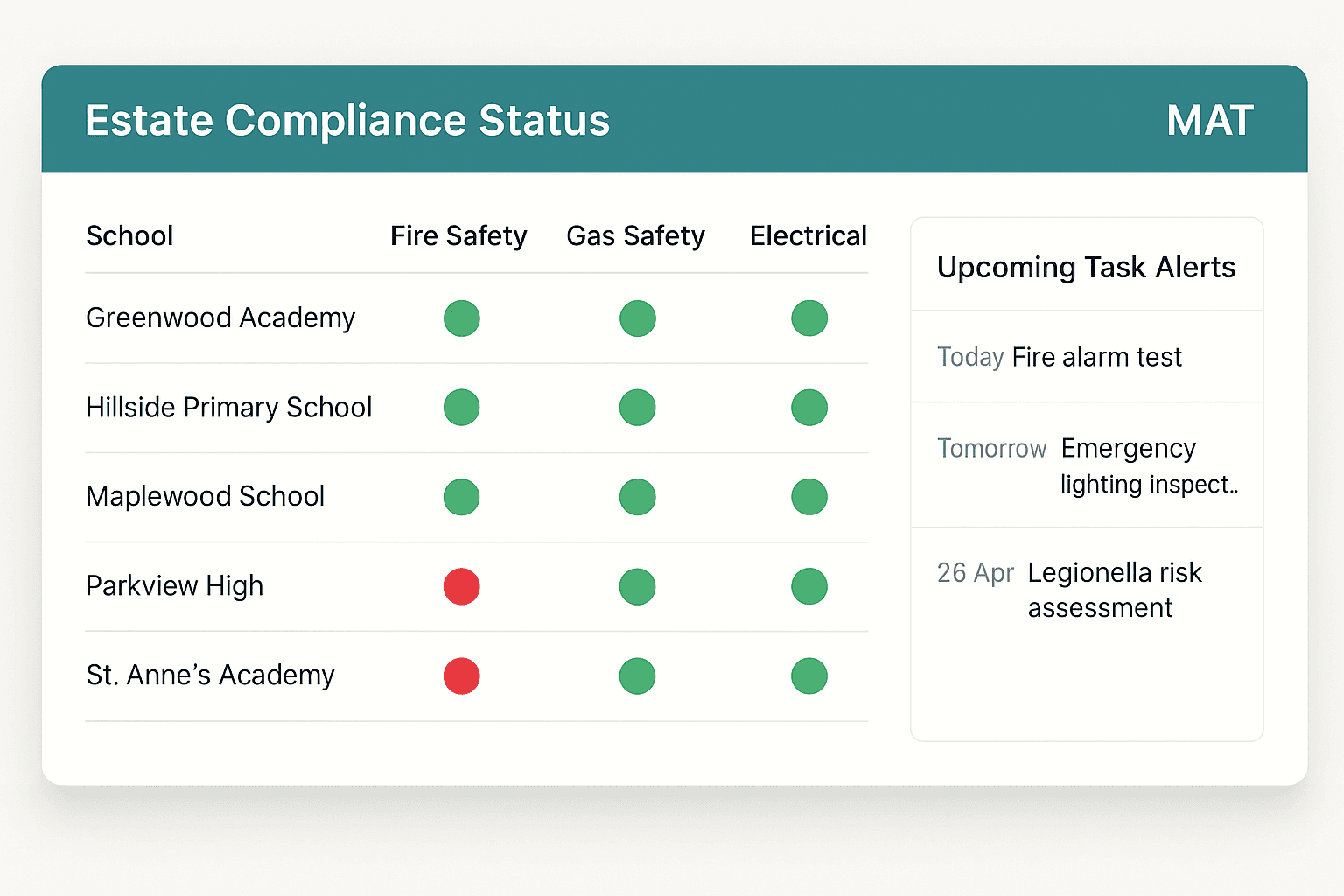Click St. Anne's Academy Gas Safety dot
Viewport: 1344px width, 896px height.
pyautogui.click(x=637, y=675)
